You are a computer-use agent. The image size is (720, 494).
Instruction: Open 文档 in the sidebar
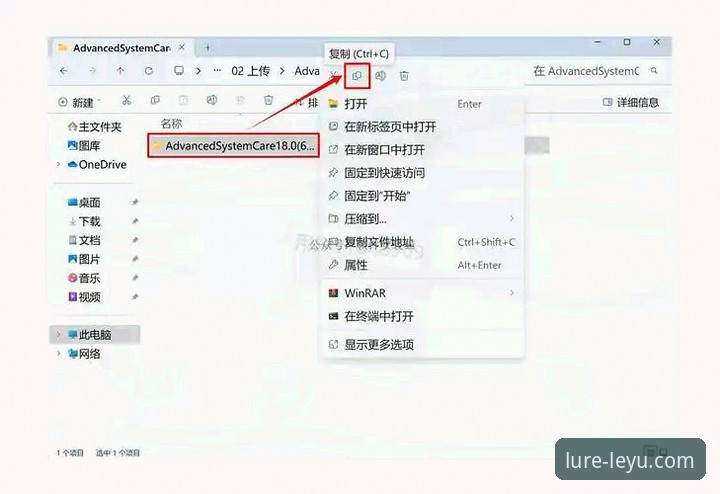(84, 240)
